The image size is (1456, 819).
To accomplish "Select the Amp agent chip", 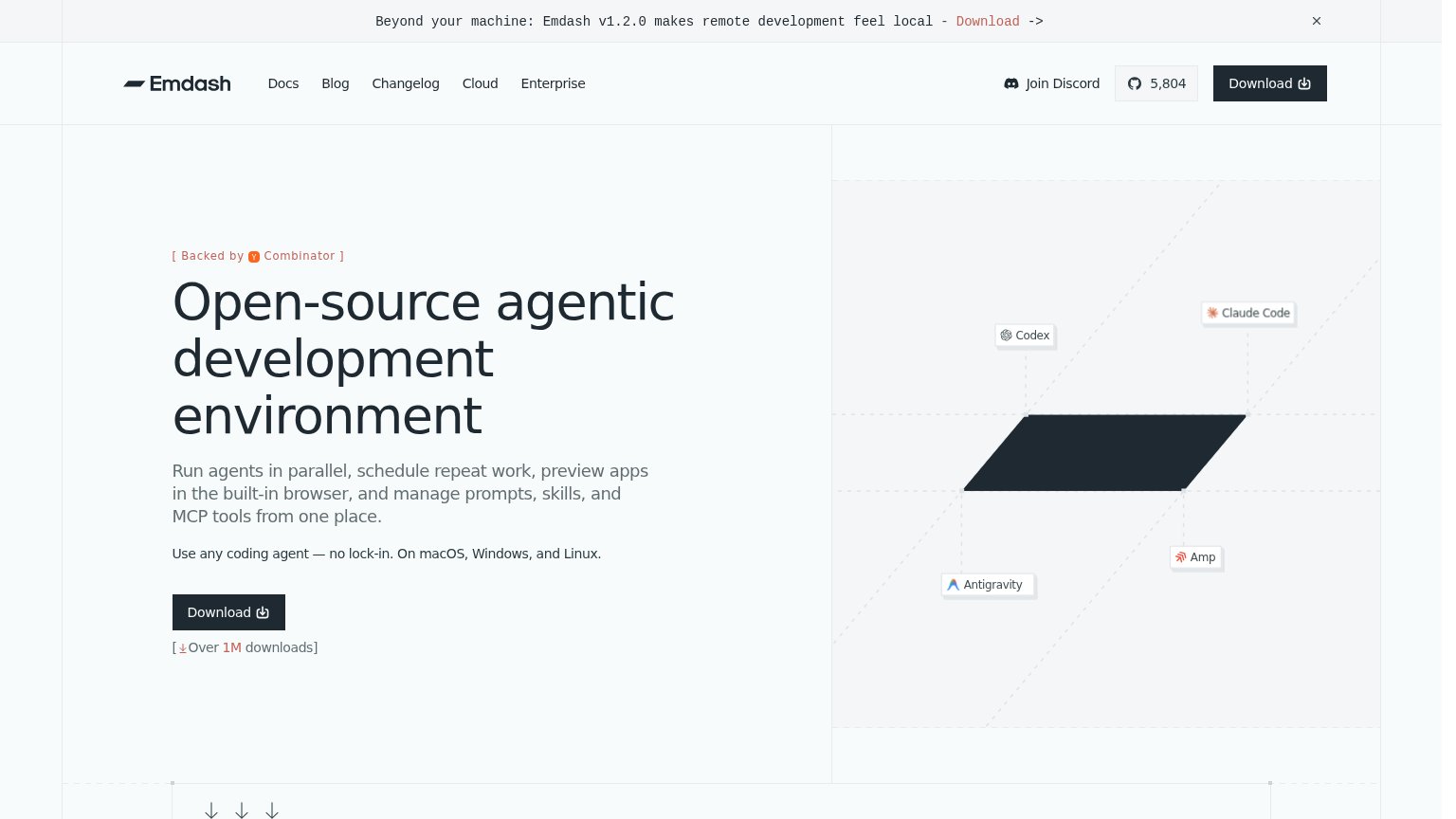I will 1195,557.
